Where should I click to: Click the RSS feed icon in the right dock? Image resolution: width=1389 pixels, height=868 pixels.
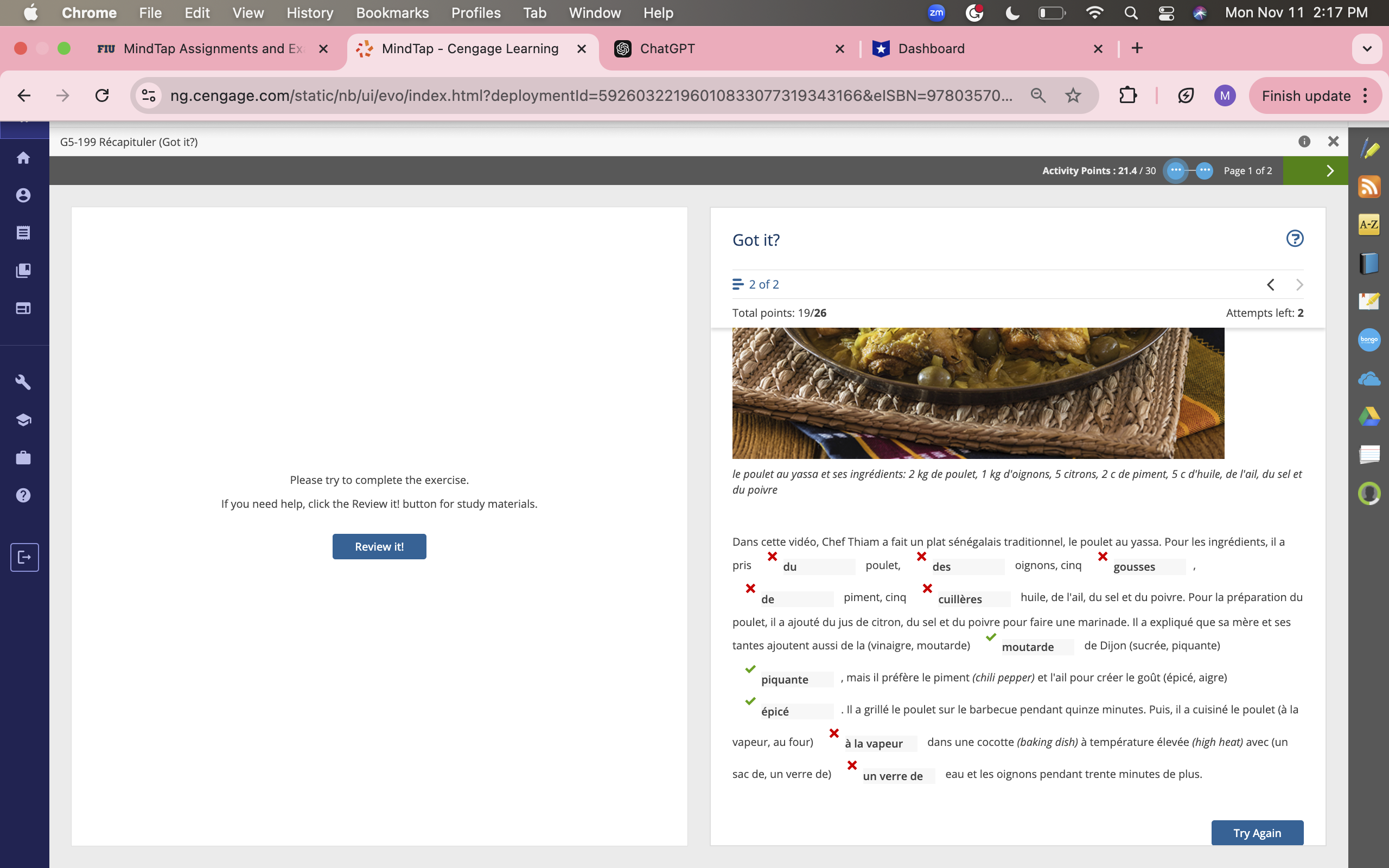1369,186
